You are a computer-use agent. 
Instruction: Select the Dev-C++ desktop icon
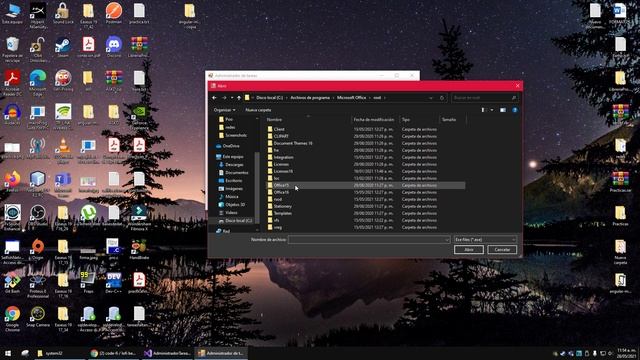pos(114,284)
